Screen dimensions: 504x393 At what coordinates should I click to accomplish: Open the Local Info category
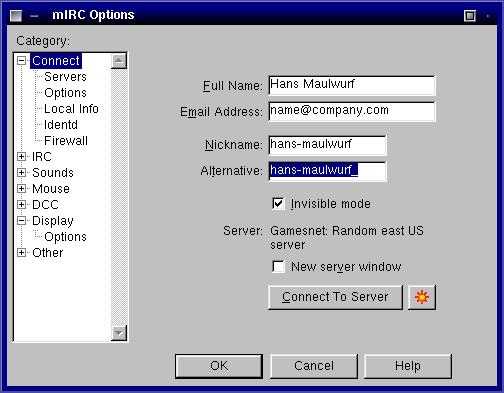point(71,109)
